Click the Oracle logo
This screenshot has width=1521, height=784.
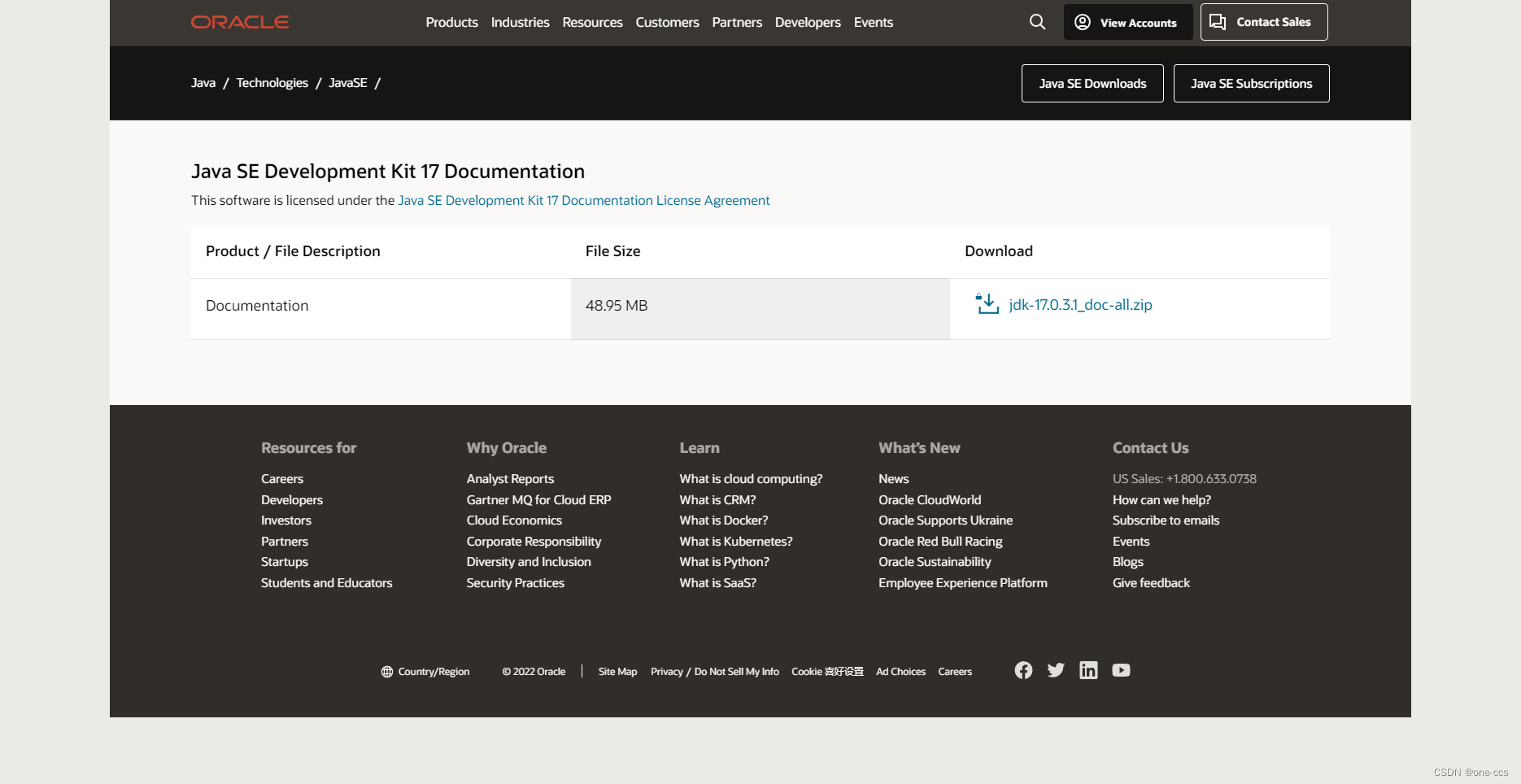(240, 22)
